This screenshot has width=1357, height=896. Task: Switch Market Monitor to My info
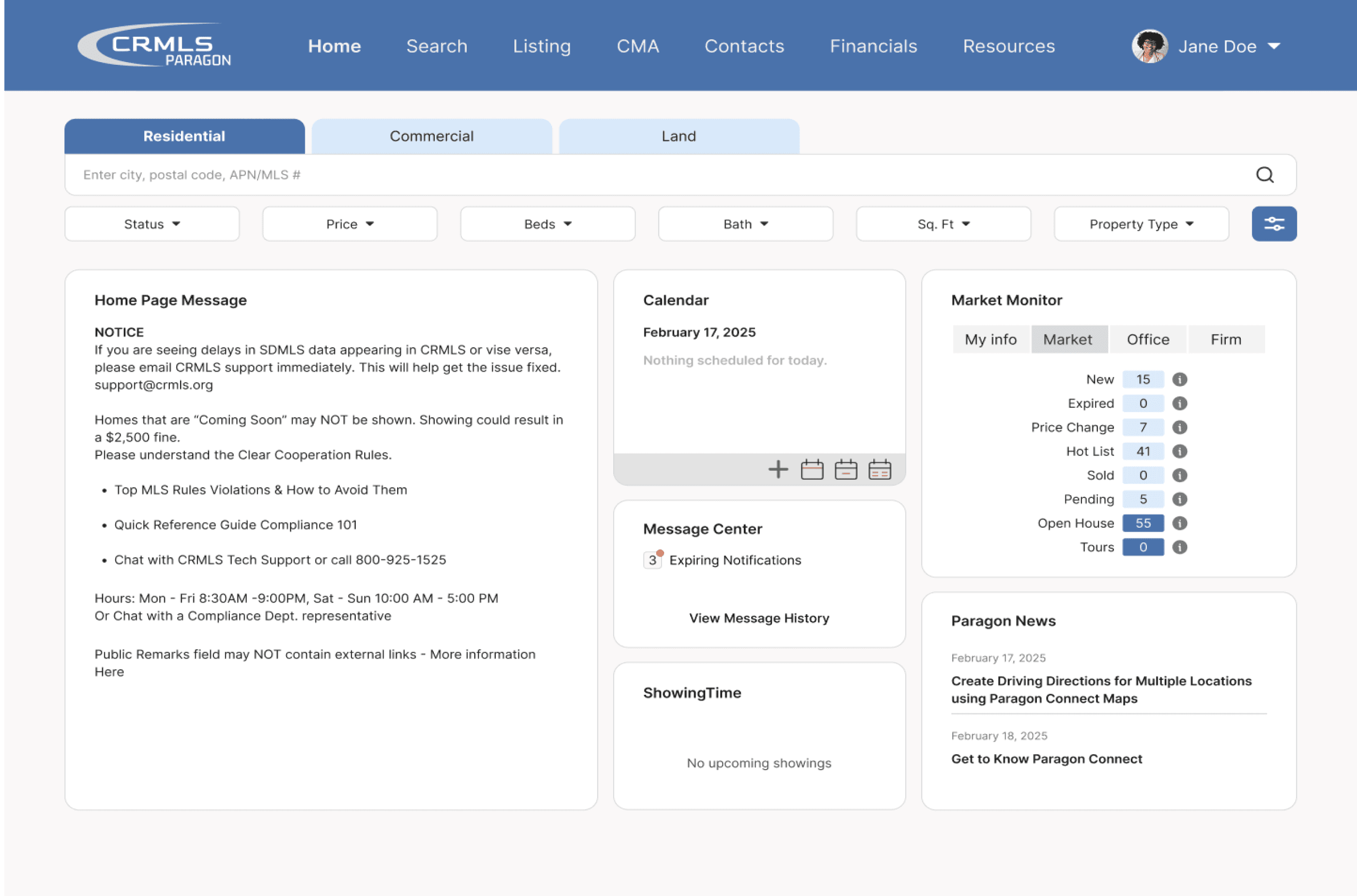[x=990, y=339]
